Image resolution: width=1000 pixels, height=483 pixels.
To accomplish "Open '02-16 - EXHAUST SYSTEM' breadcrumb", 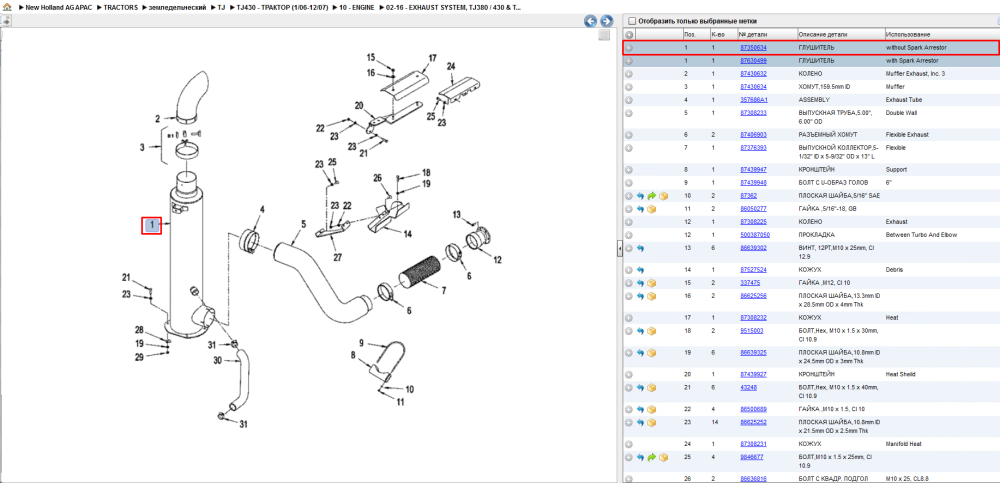I will [x=453, y=7].
